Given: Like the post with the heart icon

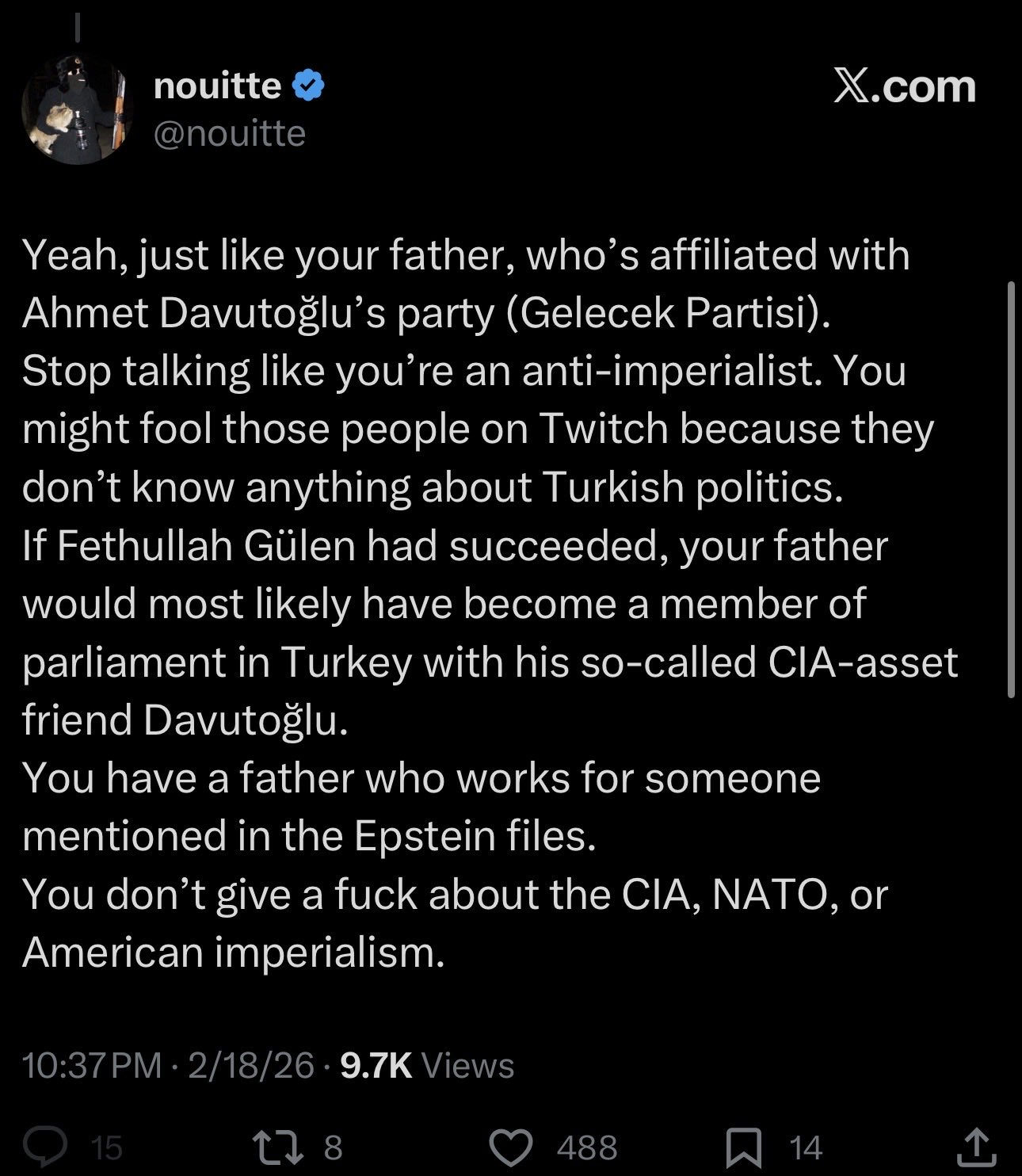Looking at the screenshot, I should (x=511, y=1147).
